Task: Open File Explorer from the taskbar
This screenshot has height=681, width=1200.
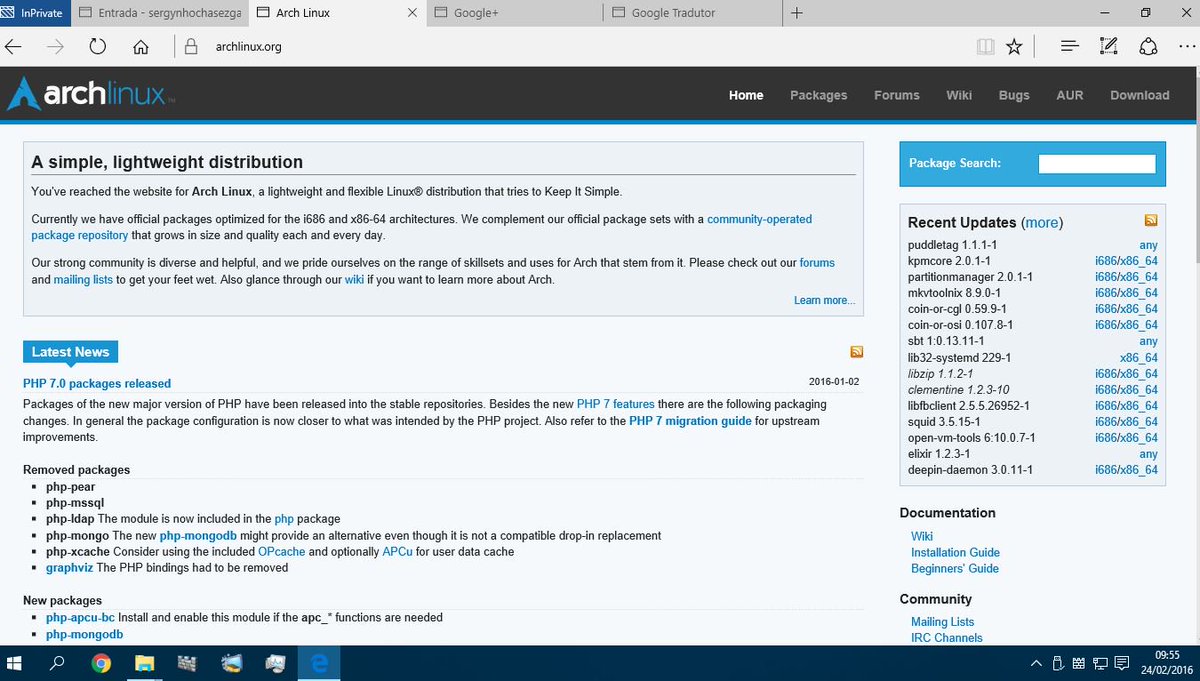Action: pos(145,663)
